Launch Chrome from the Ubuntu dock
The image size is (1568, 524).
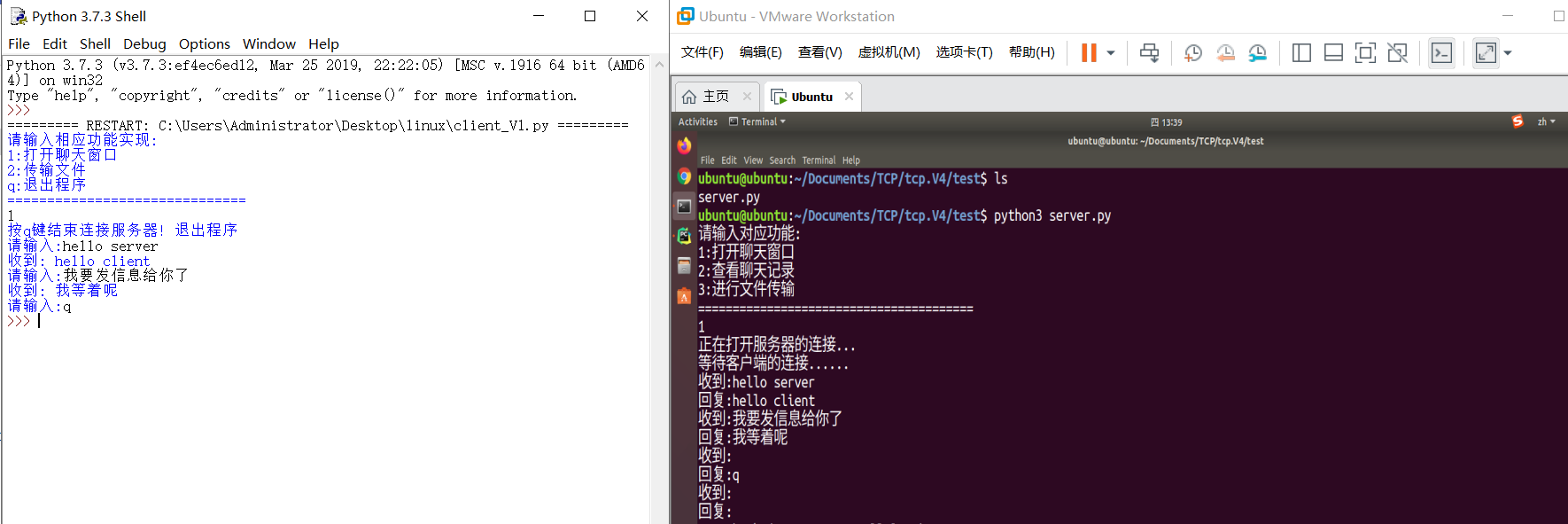[x=684, y=176]
